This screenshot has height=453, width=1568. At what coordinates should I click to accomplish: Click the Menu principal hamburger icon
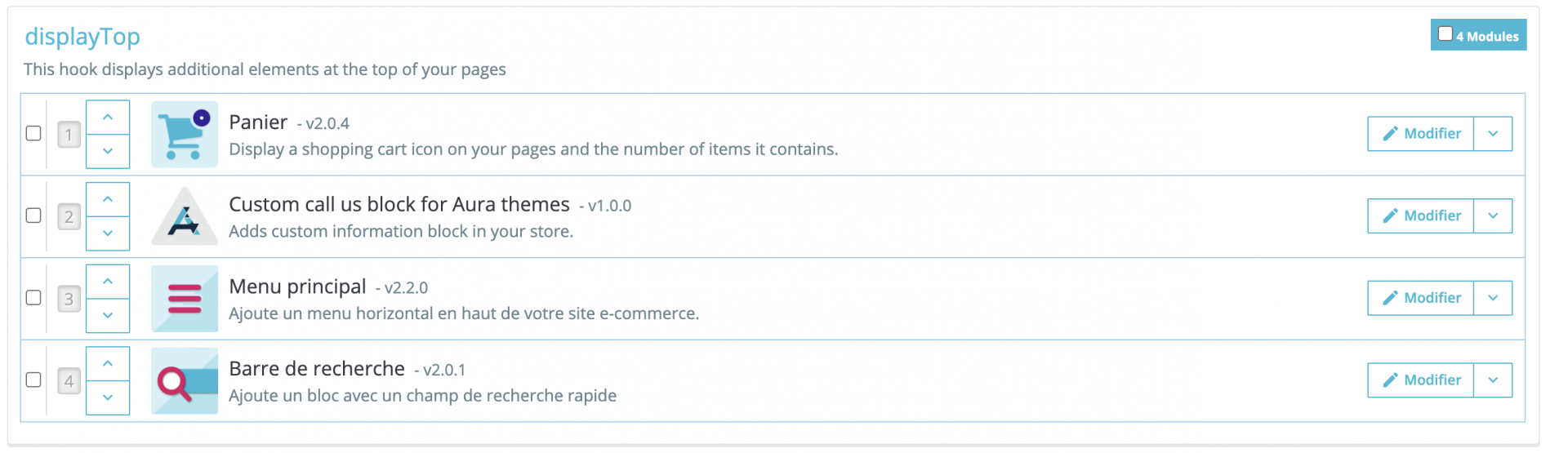[185, 299]
